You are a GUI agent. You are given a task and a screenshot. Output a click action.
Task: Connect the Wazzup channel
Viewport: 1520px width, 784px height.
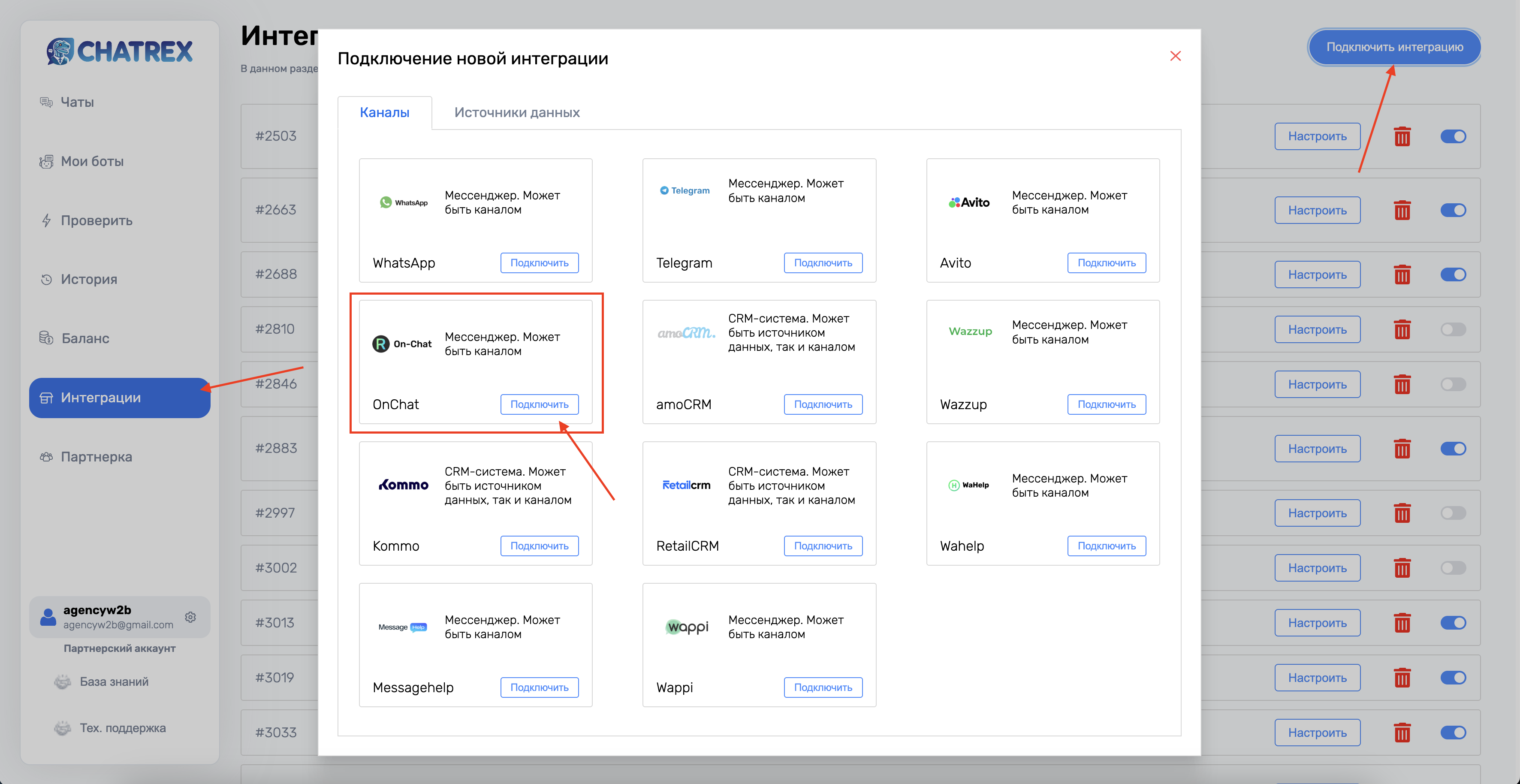pos(1107,405)
